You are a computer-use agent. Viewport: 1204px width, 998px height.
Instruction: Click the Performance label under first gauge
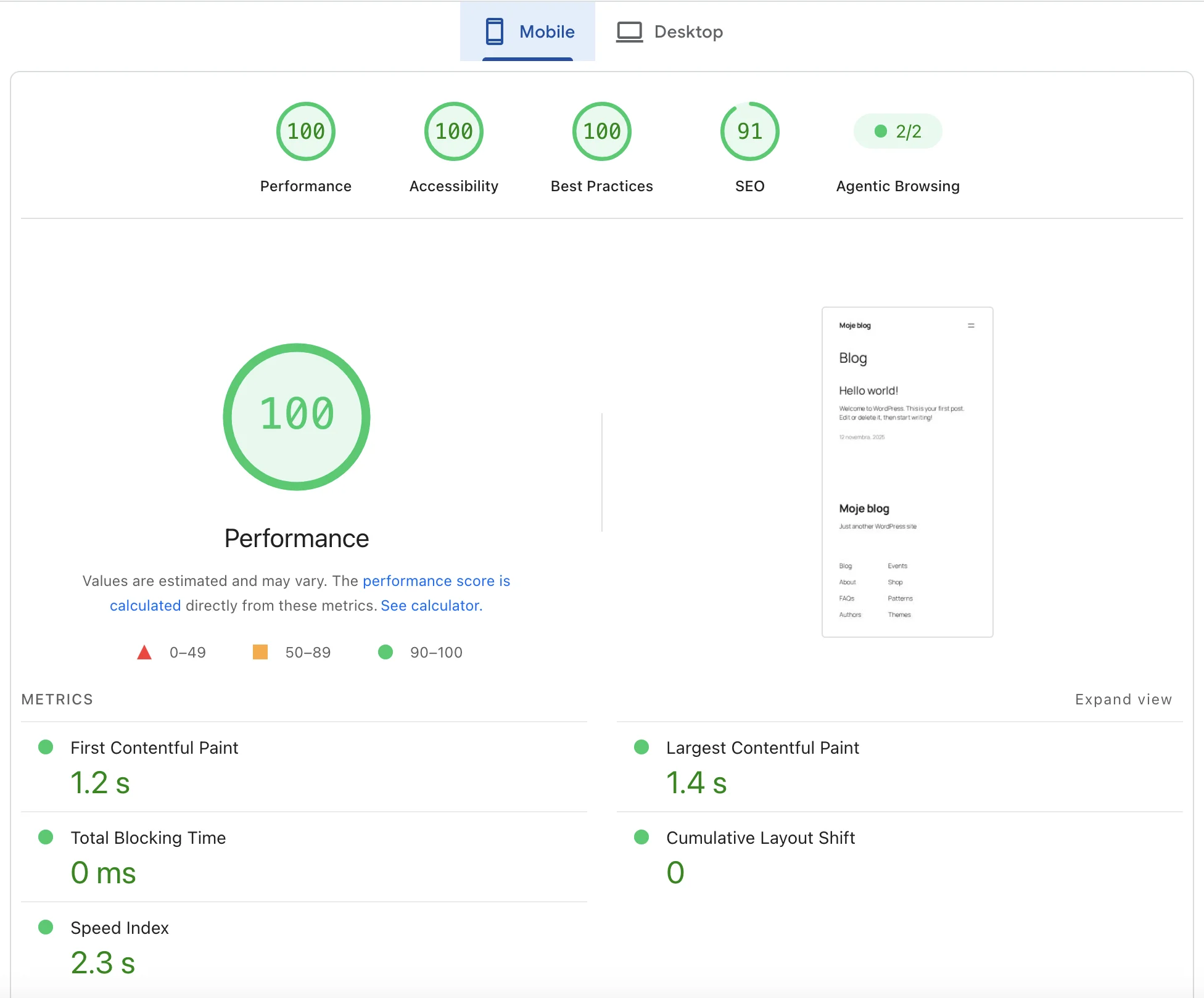pos(306,186)
